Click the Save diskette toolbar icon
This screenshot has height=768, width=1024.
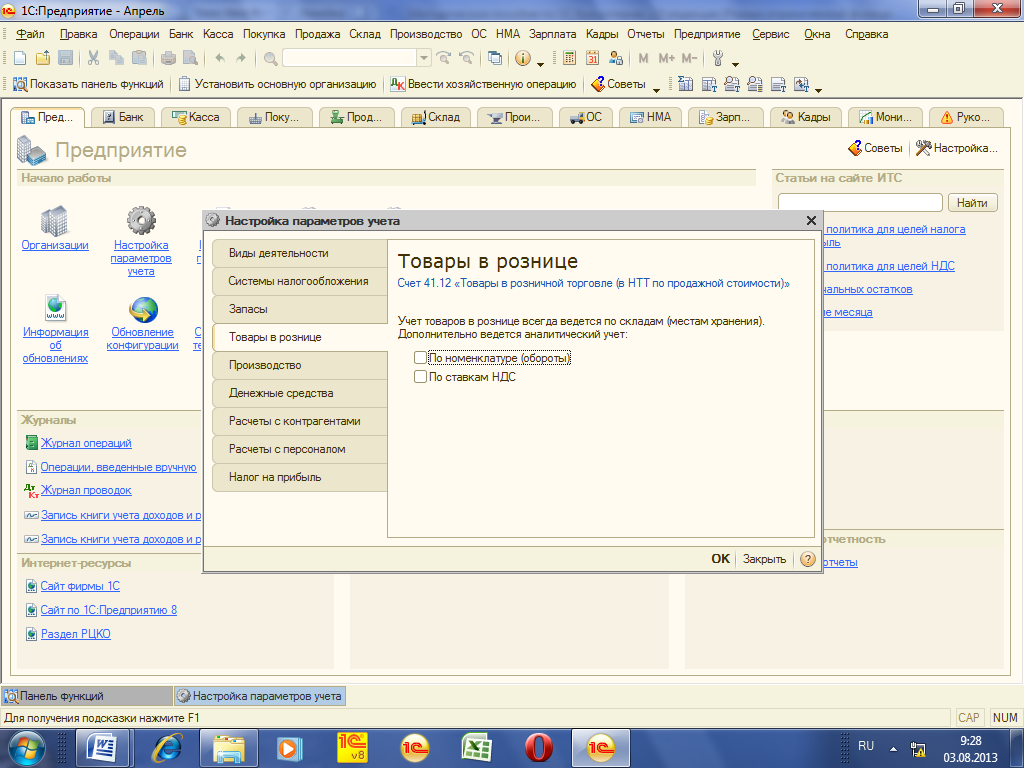65,58
